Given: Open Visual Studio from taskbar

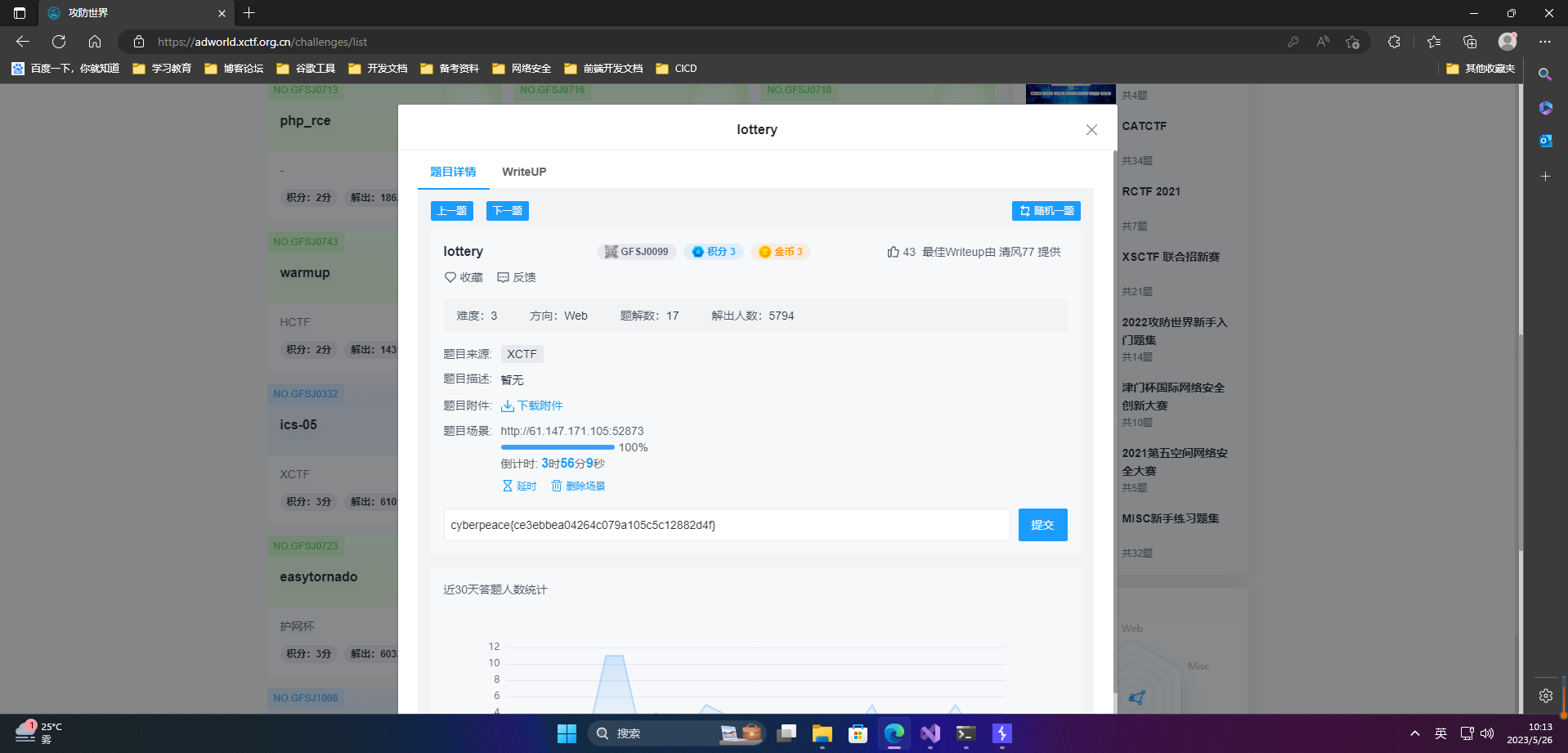Looking at the screenshot, I should pyautogui.click(x=930, y=733).
